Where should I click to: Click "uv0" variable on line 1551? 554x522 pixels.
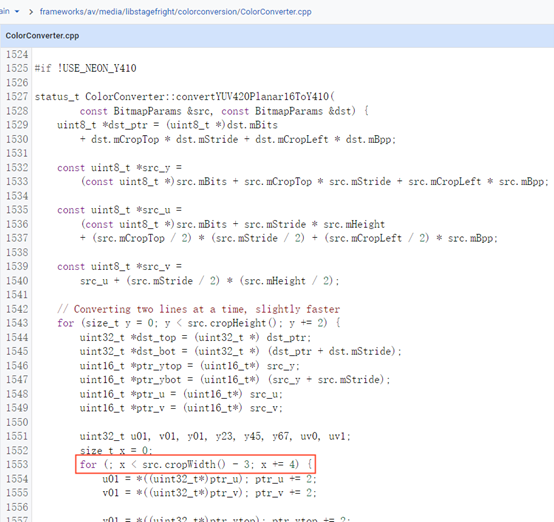tap(309, 436)
